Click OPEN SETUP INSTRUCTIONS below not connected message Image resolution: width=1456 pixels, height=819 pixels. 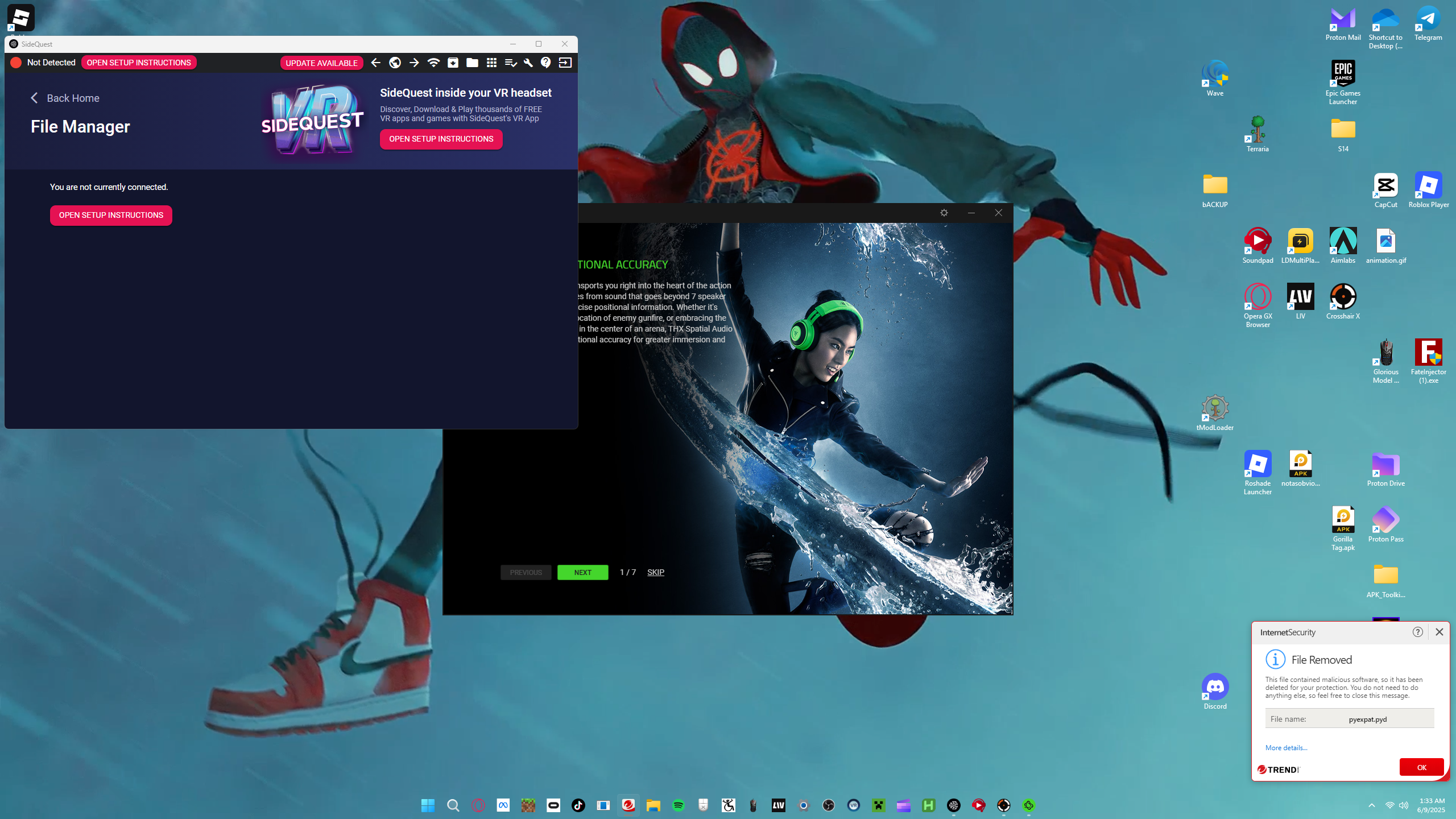click(x=111, y=216)
